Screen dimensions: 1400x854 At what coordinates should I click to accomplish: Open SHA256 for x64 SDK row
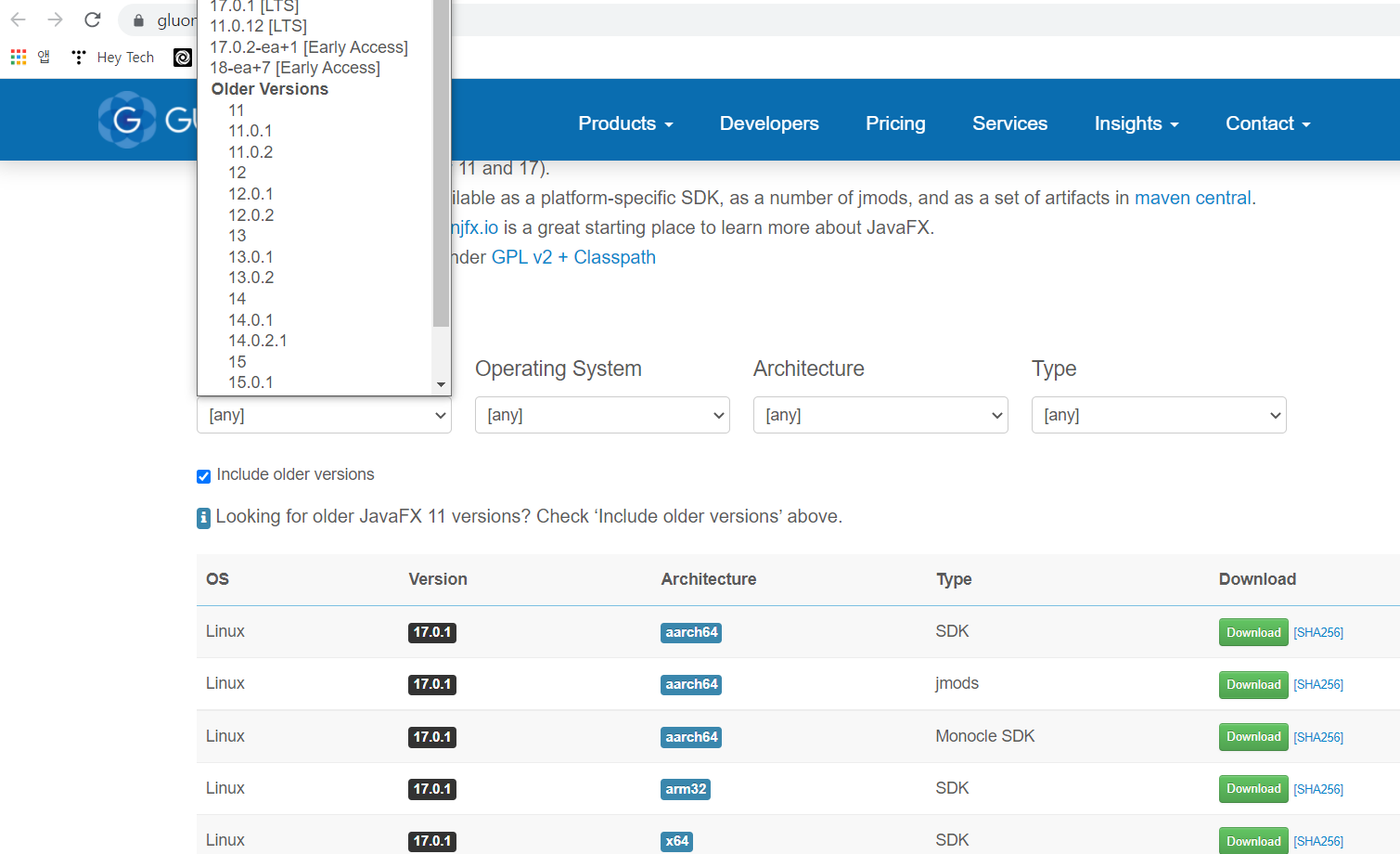1318,841
